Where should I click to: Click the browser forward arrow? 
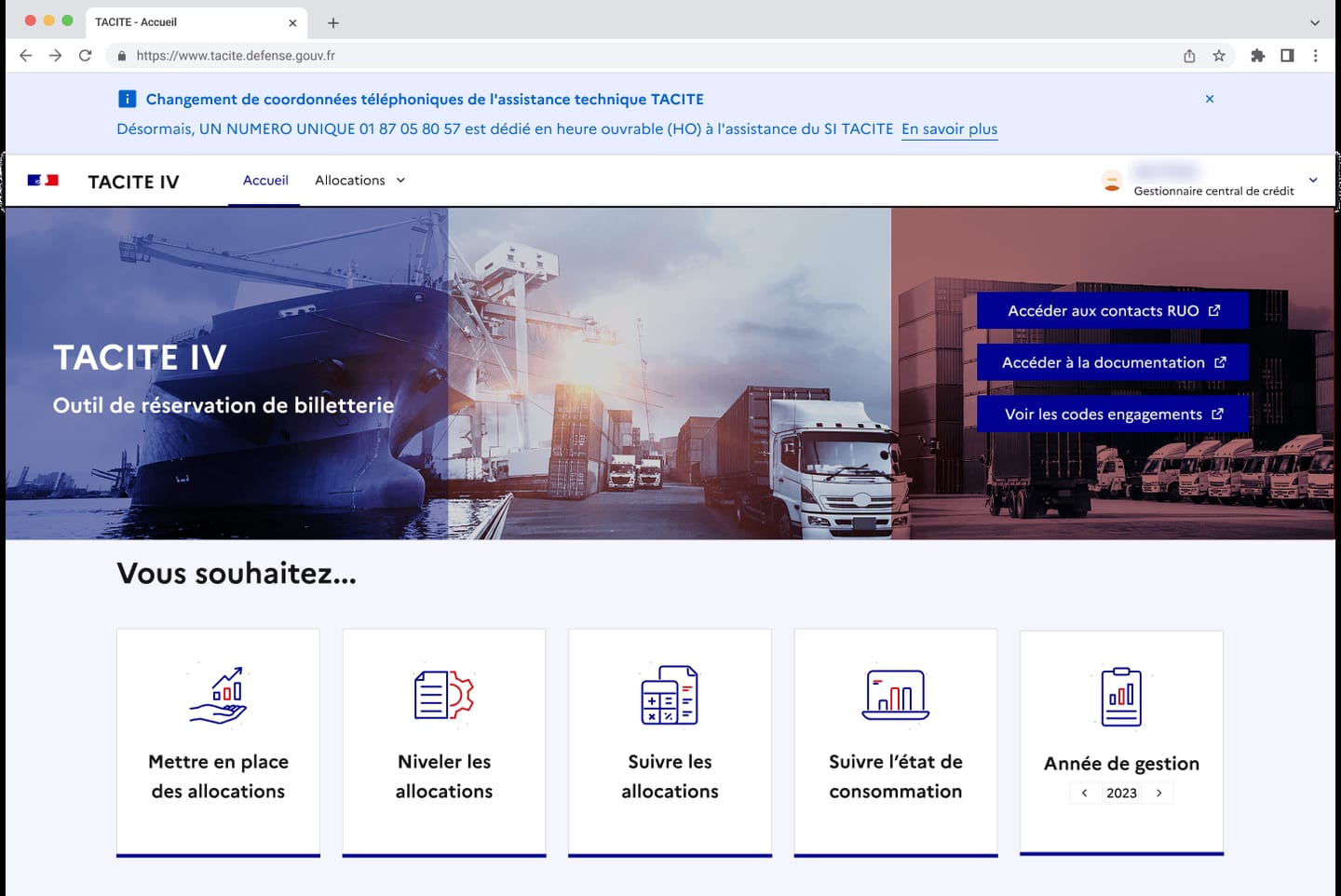56,56
